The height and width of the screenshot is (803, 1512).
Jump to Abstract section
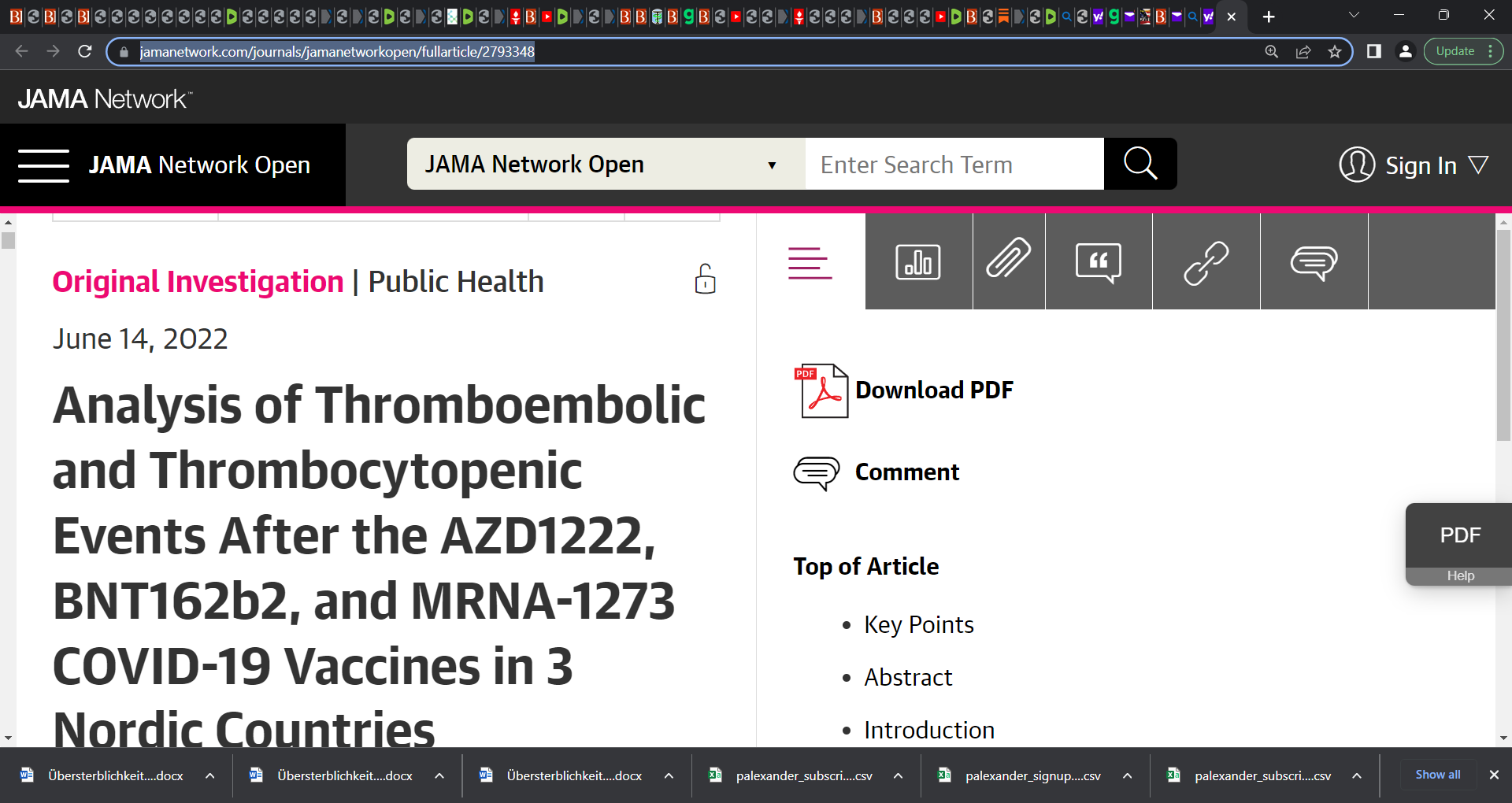908,678
